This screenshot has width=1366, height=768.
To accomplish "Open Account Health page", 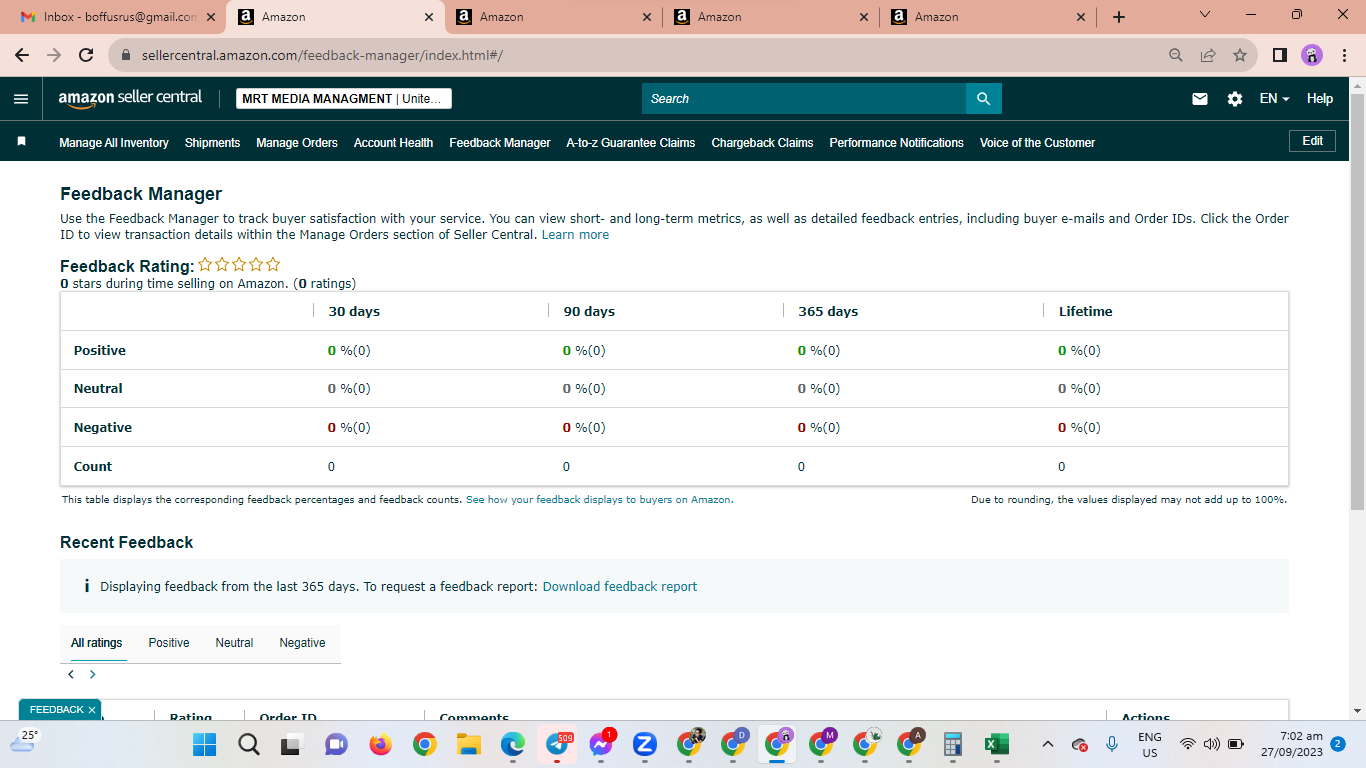I will (393, 143).
